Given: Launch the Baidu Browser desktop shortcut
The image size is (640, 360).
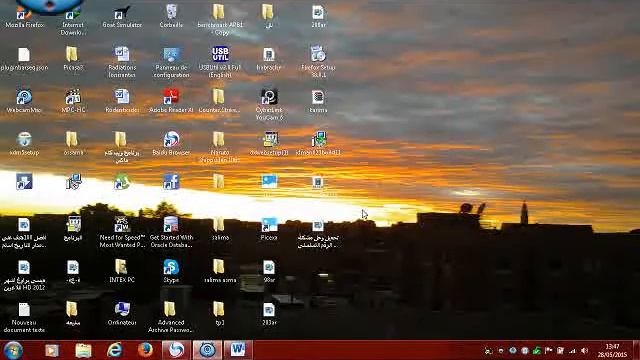Looking at the screenshot, I should coord(171,144).
